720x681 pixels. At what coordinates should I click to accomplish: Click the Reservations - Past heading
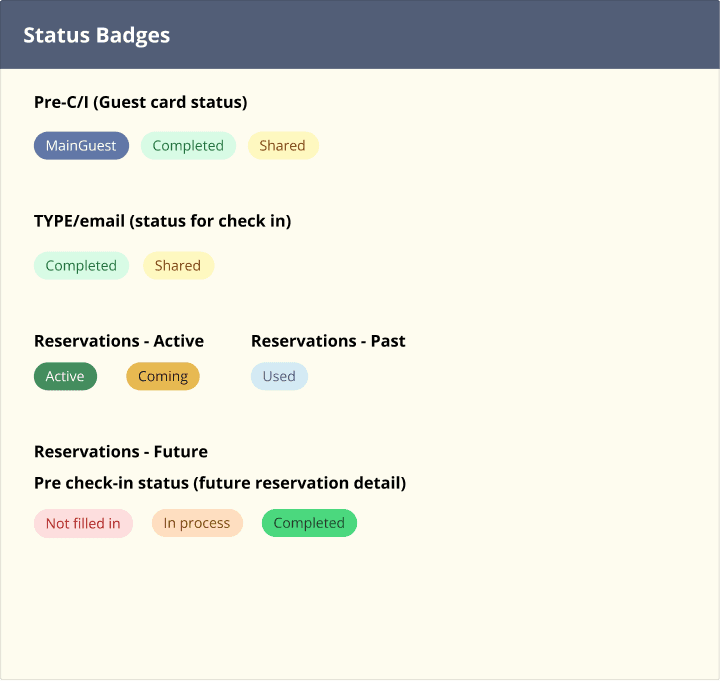pyautogui.click(x=328, y=341)
